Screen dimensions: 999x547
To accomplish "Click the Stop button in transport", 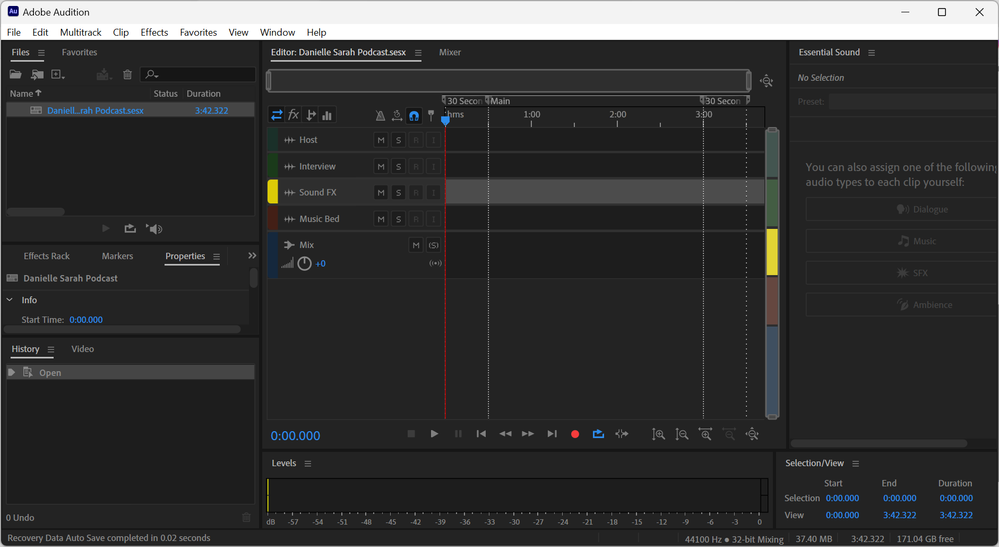I will (x=411, y=434).
